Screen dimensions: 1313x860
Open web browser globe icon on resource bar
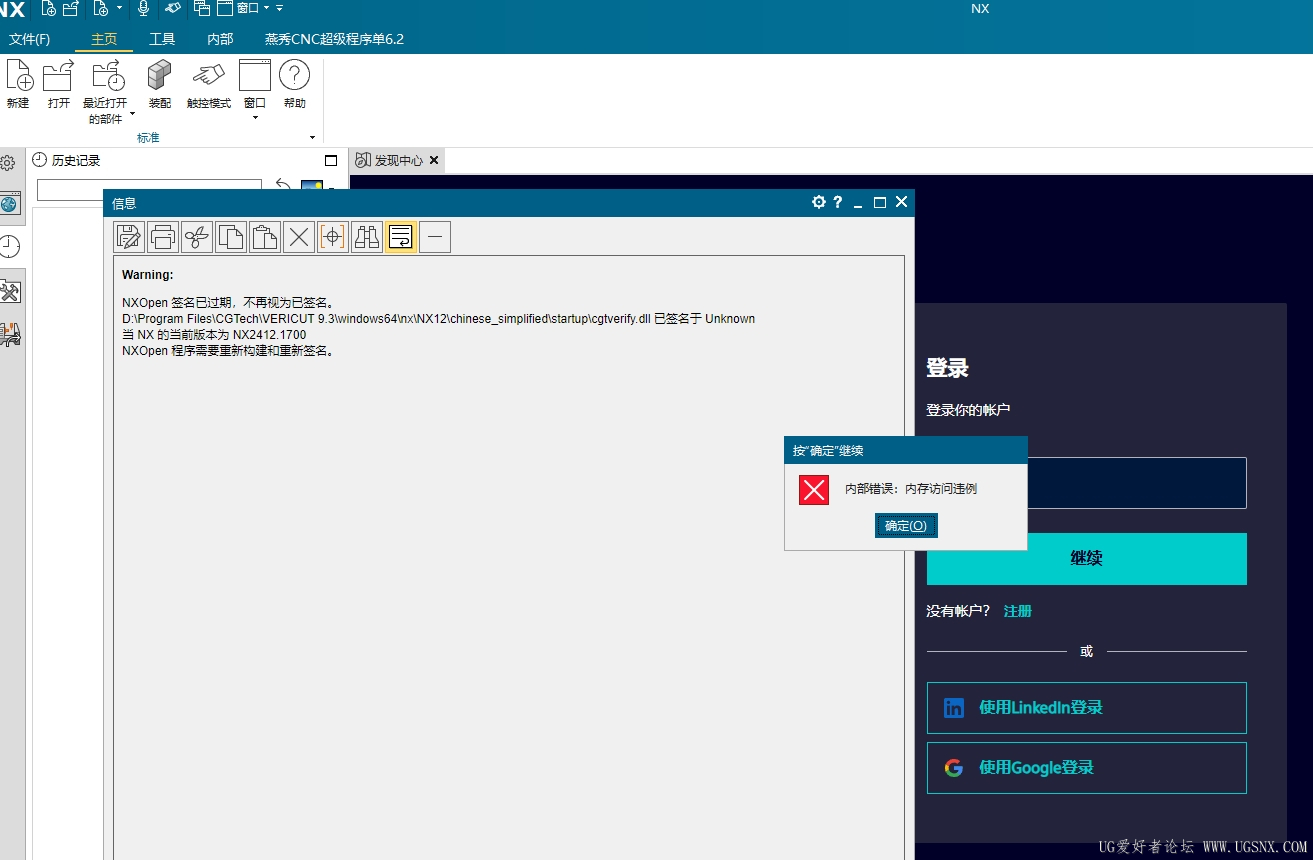[x=9, y=204]
